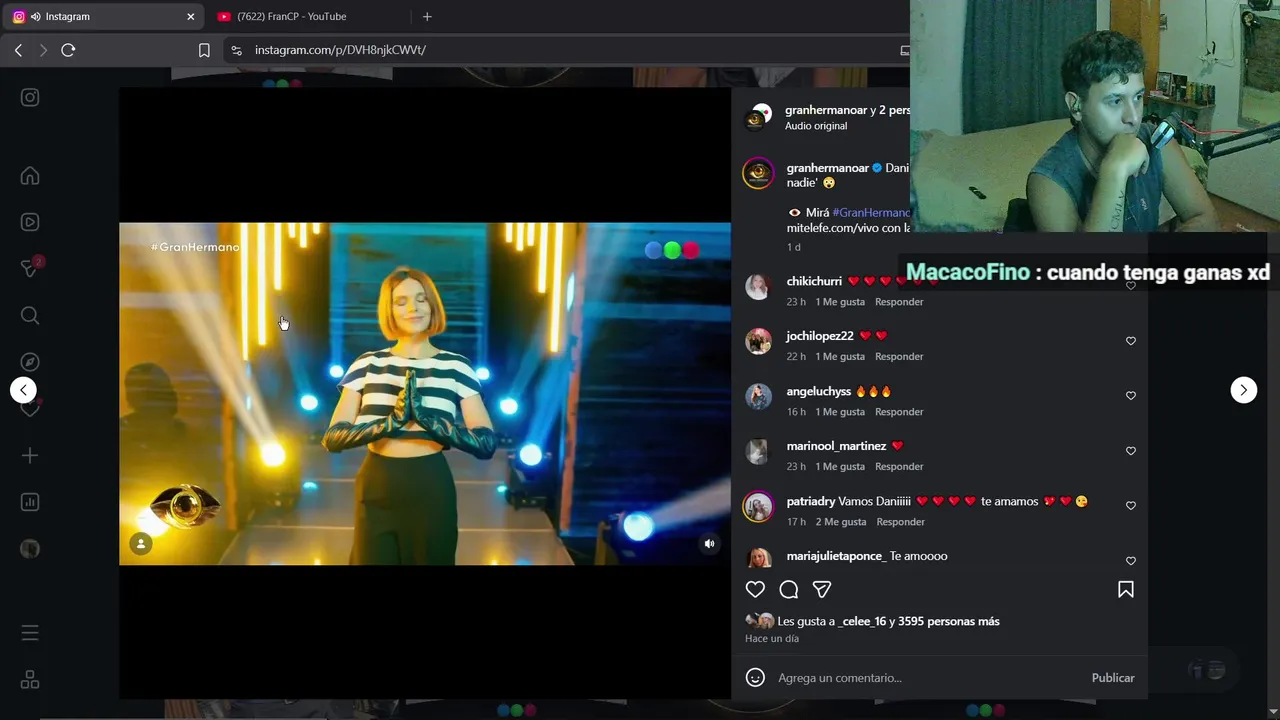Screen dimensions: 1280x720
Task: Reply to angeluchyss's comment
Action: click(899, 412)
